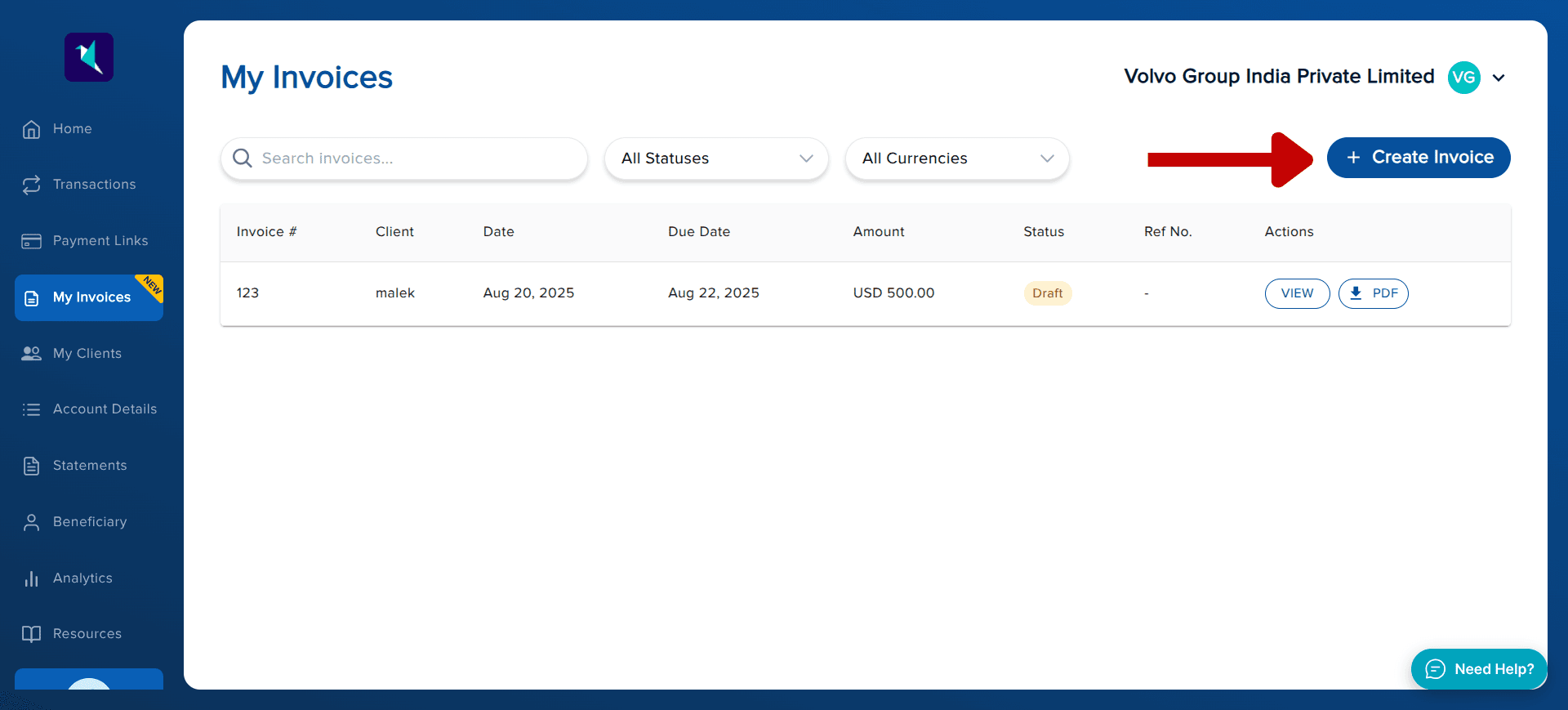Open the All Statuses dropdown
Viewport: 1568px width, 710px height.
[x=716, y=159]
